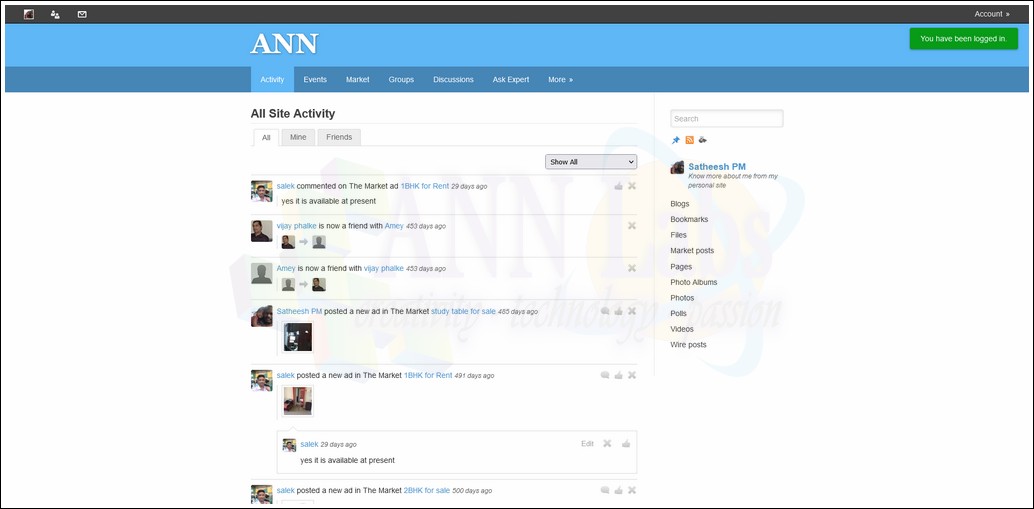1034x509 pixels.
Task: Click the pin bookmark icon below search
Action: (x=676, y=140)
